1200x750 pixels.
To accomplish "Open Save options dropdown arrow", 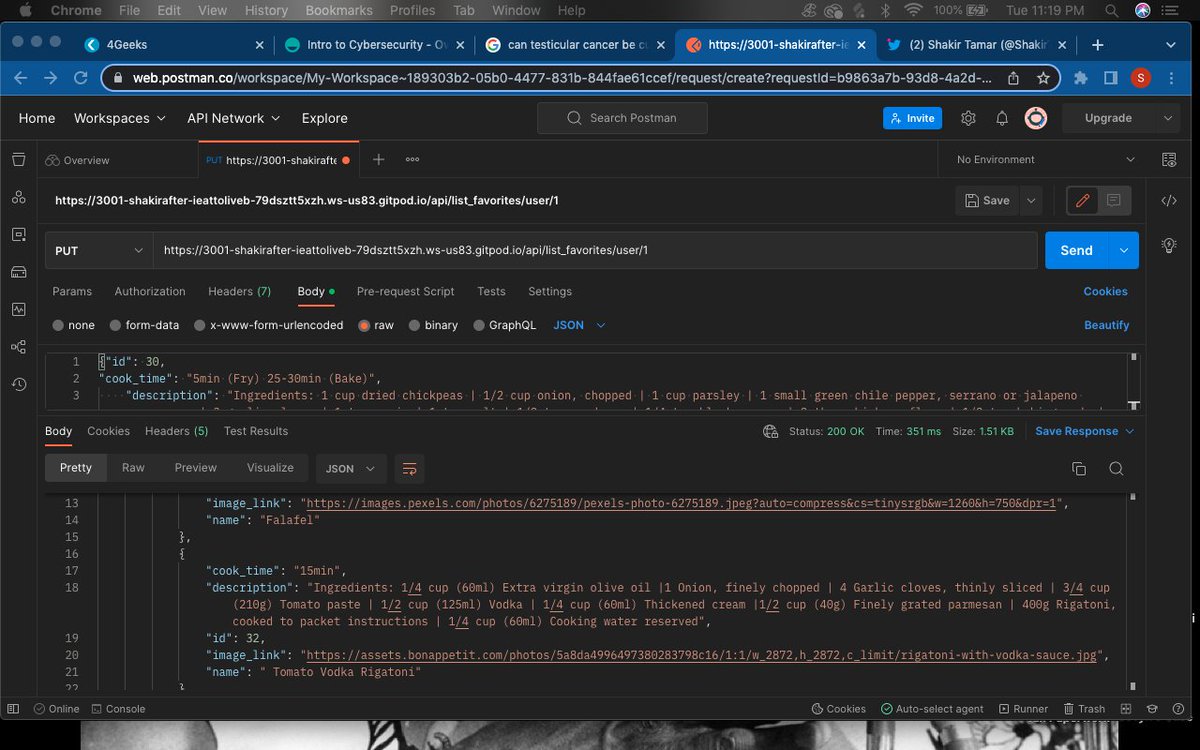I will coord(1031,200).
